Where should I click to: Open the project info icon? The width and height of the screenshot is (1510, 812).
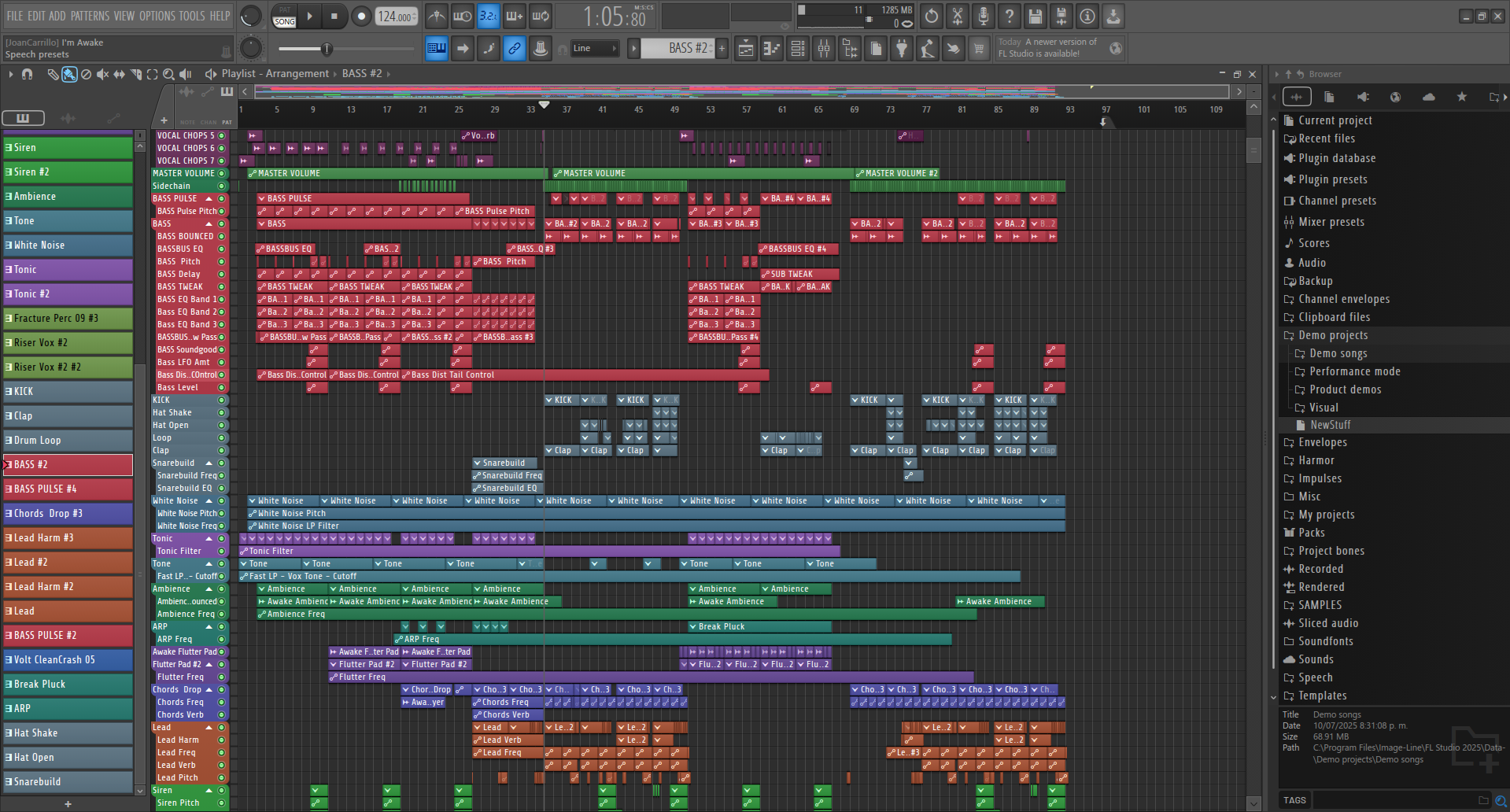point(1087,16)
